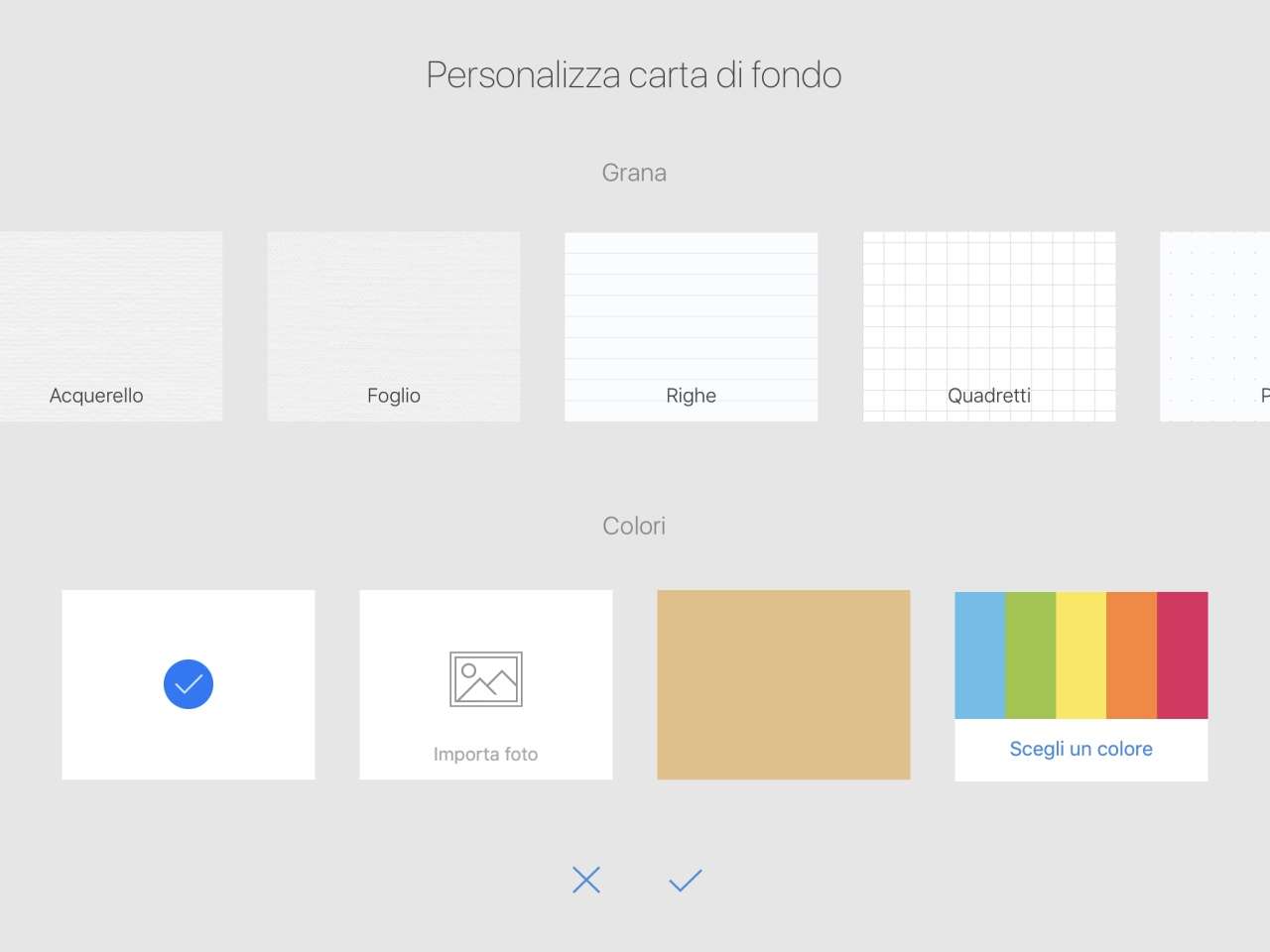The width and height of the screenshot is (1270, 952).
Task: Select the Acquerello paper texture
Action: point(110,326)
